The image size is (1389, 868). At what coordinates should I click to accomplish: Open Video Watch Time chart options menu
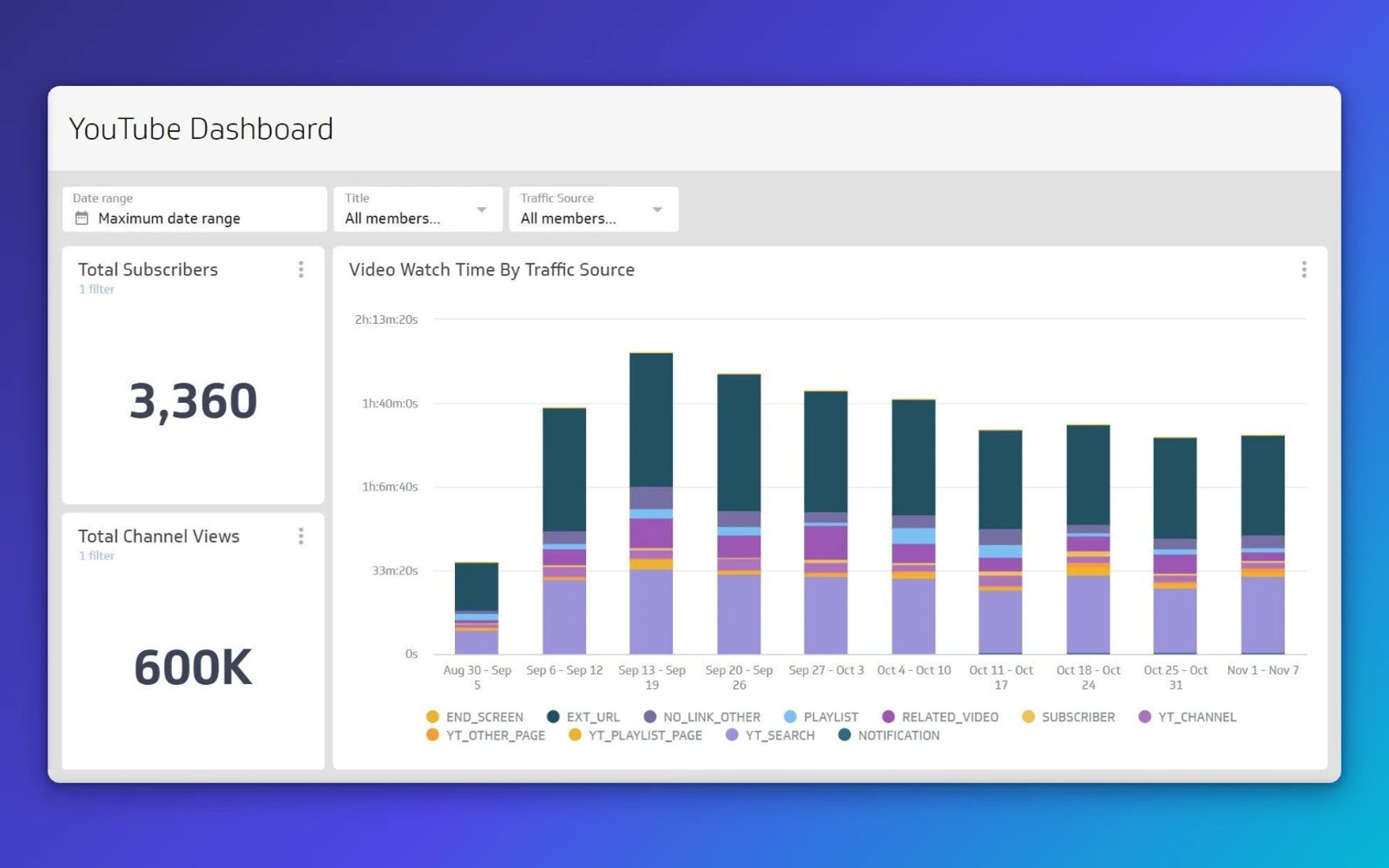click(x=1304, y=269)
